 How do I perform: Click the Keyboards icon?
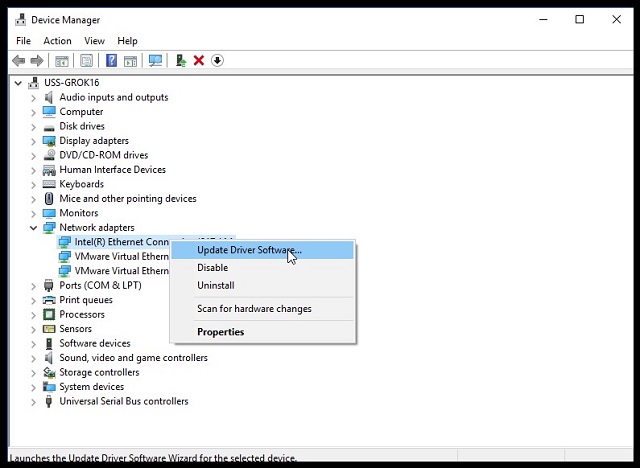(49, 184)
